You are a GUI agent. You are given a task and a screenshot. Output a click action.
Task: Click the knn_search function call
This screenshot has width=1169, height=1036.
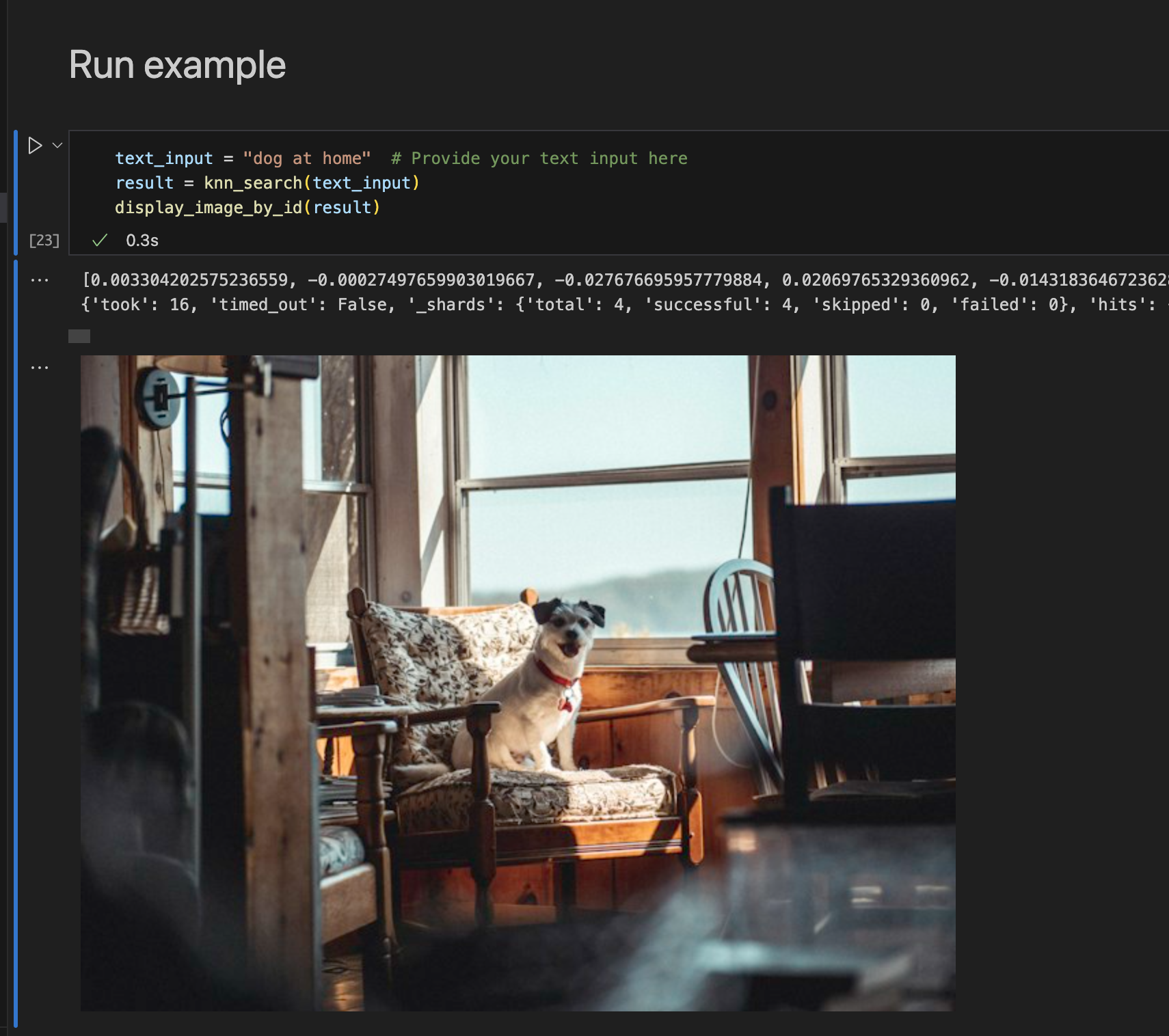(253, 182)
